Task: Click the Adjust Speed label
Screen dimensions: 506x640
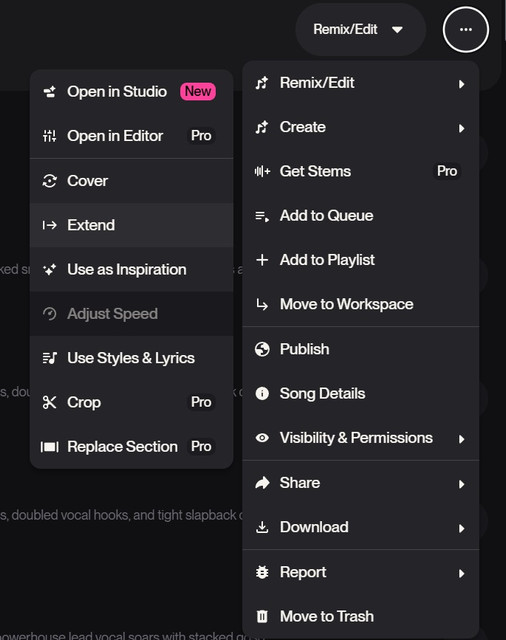Action: pos(113,314)
